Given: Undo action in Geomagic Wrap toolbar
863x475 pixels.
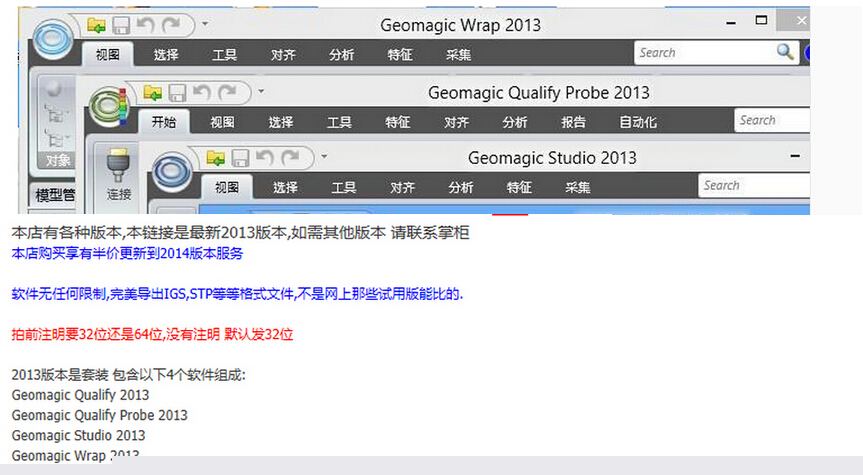Looking at the screenshot, I should [x=146, y=25].
